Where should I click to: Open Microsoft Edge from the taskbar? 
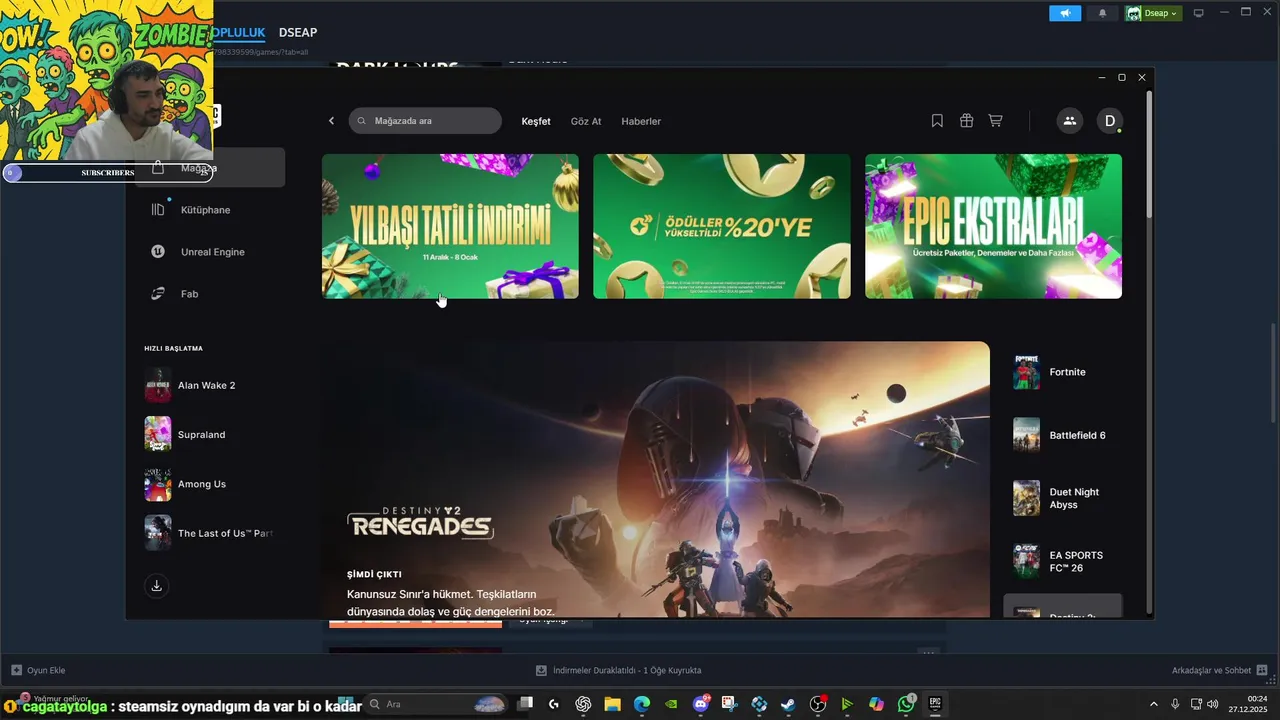coord(642,704)
